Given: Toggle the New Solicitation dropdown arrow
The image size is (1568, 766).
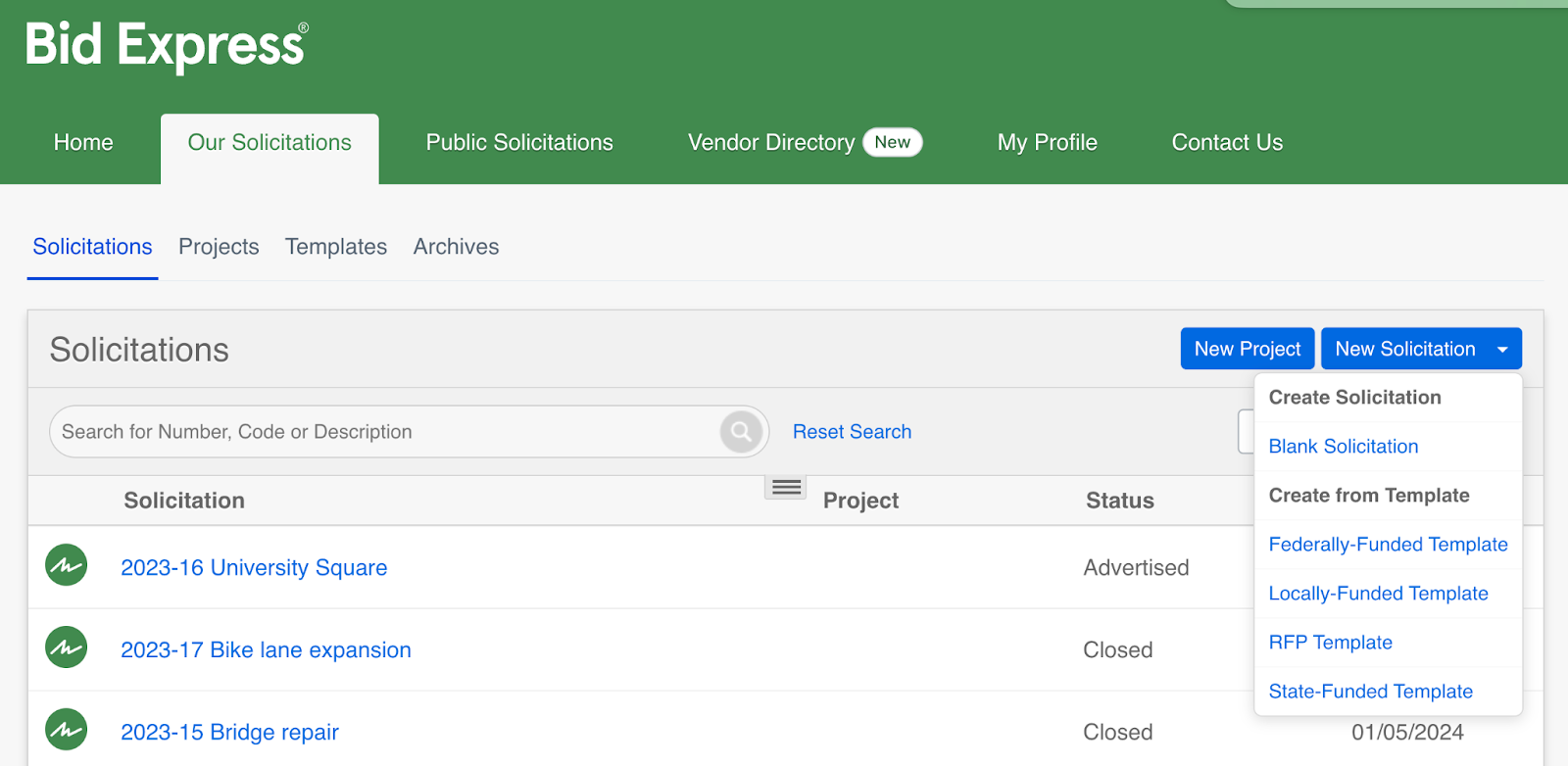Looking at the screenshot, I should click(x=1502, y=350).
